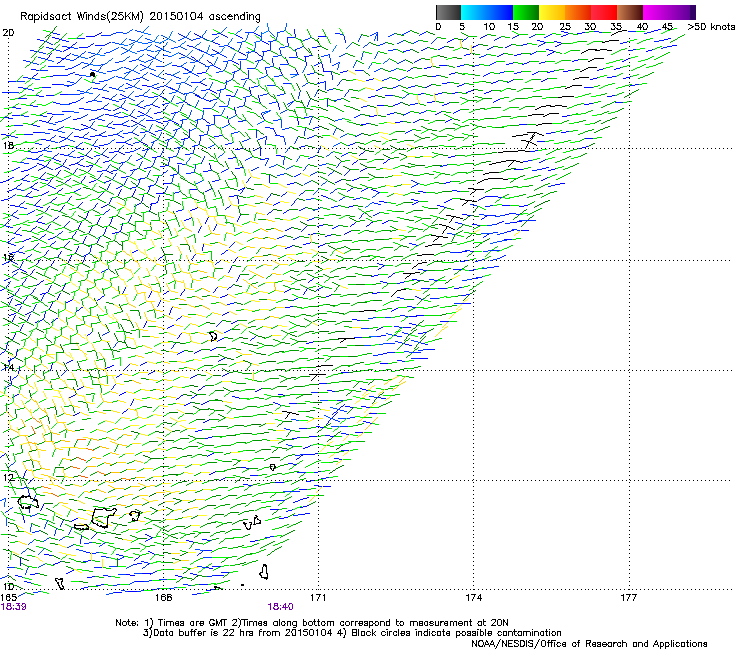The image size is (740, 650).
Task: Click the longitude axis label 165
Action: coord(9,597)
